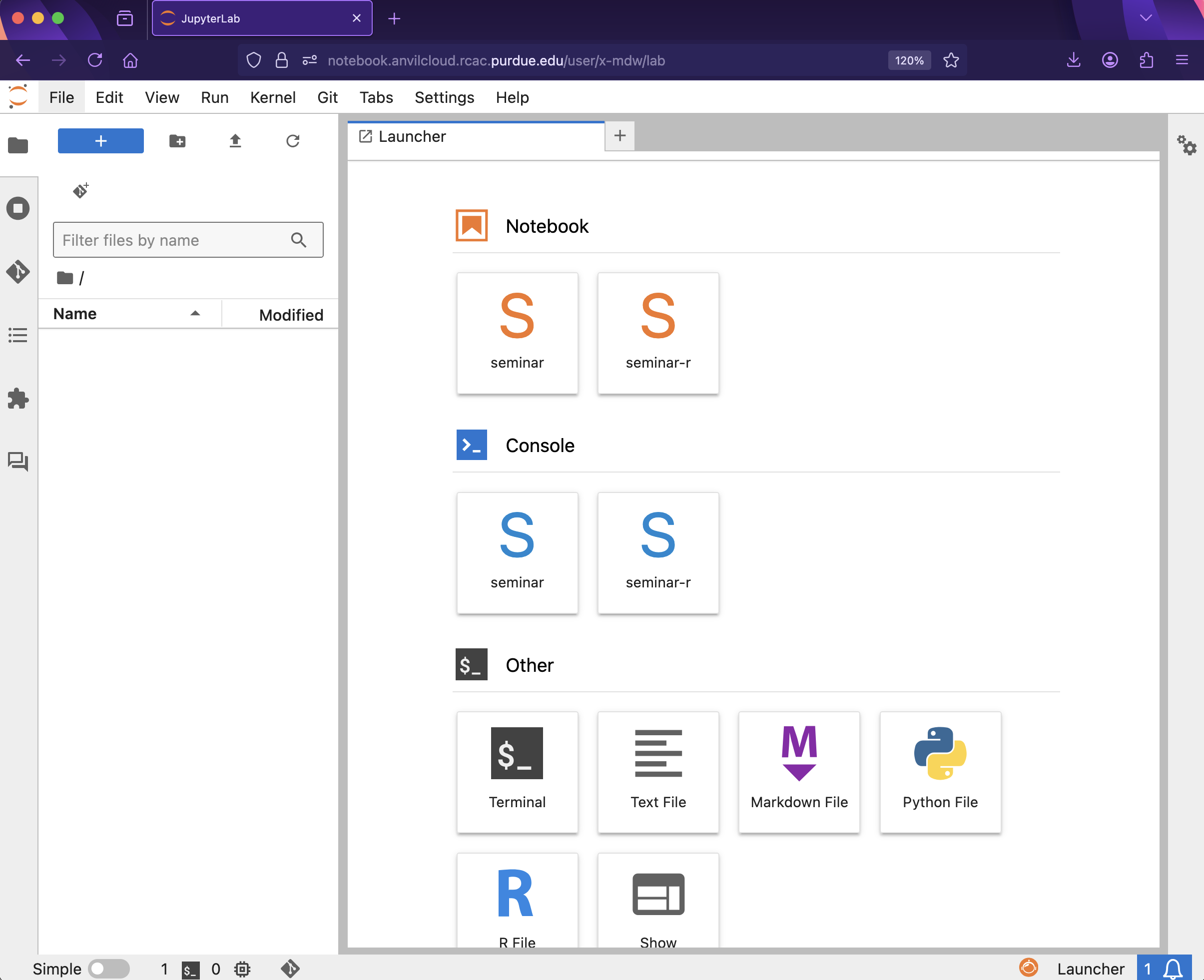Click the Filter files by name field
The image size is (1204, 980).
coord(169,239)
